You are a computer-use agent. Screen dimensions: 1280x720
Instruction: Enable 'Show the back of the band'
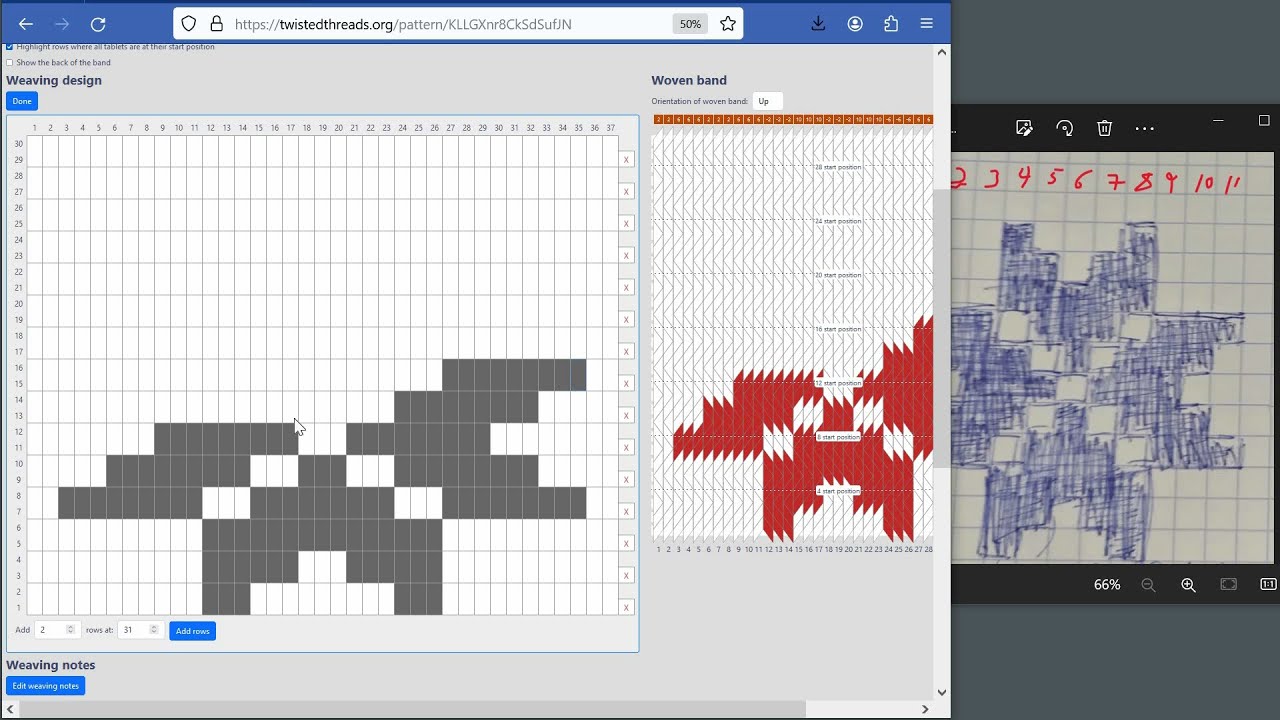point(9,62)
